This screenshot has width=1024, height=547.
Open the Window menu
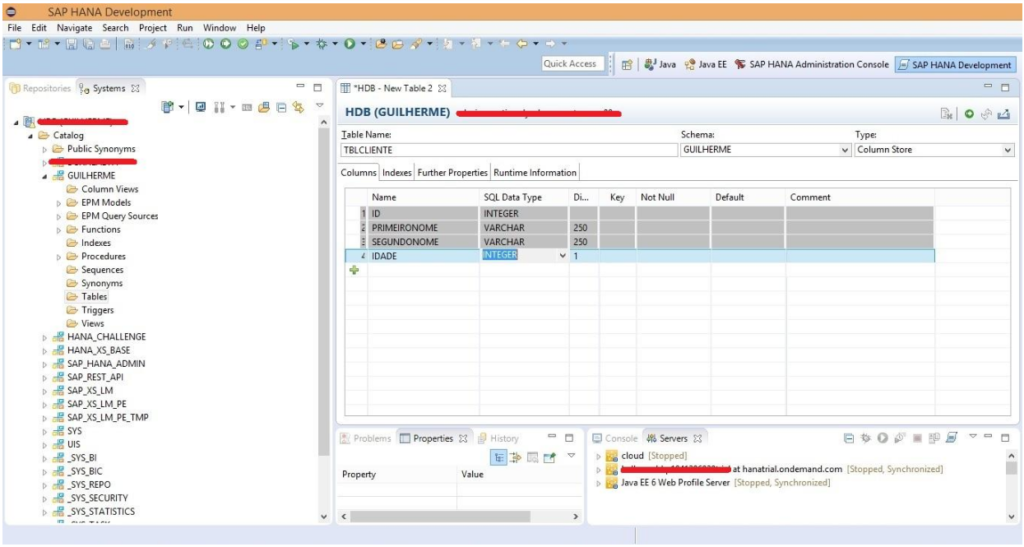click(219, 28)
